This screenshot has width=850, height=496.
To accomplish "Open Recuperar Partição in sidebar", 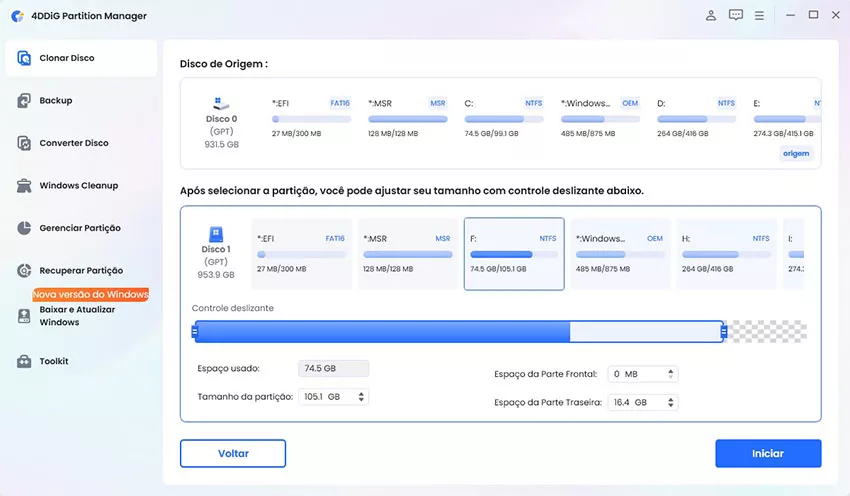I will point(81,270).
